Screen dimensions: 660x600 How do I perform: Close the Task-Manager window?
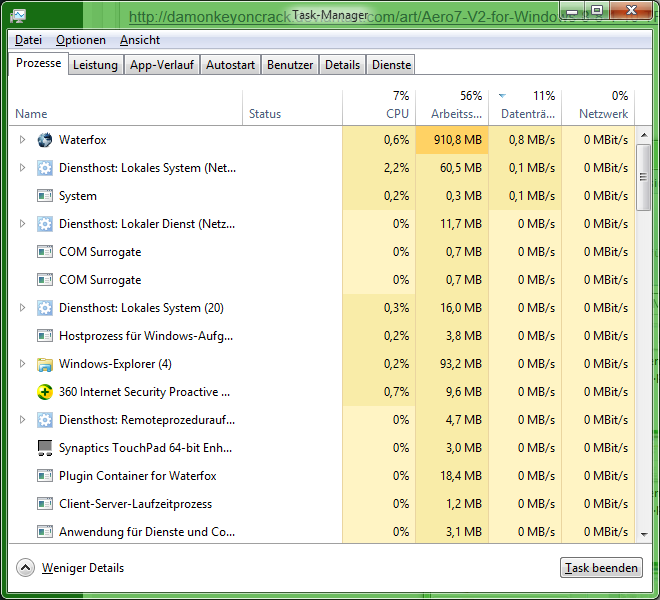click(x=631, y=11)
